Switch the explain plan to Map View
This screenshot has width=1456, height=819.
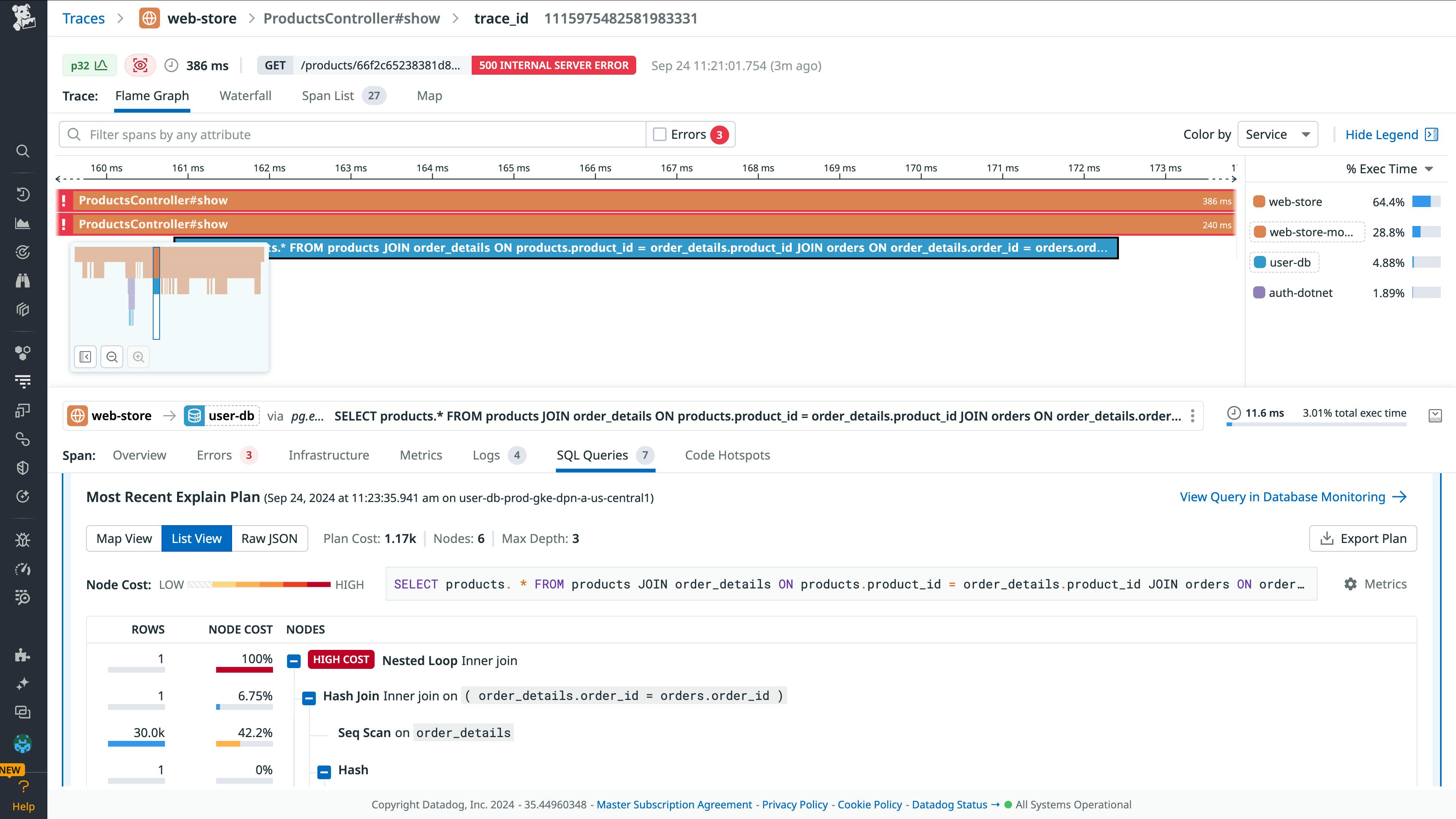(124, 538)
